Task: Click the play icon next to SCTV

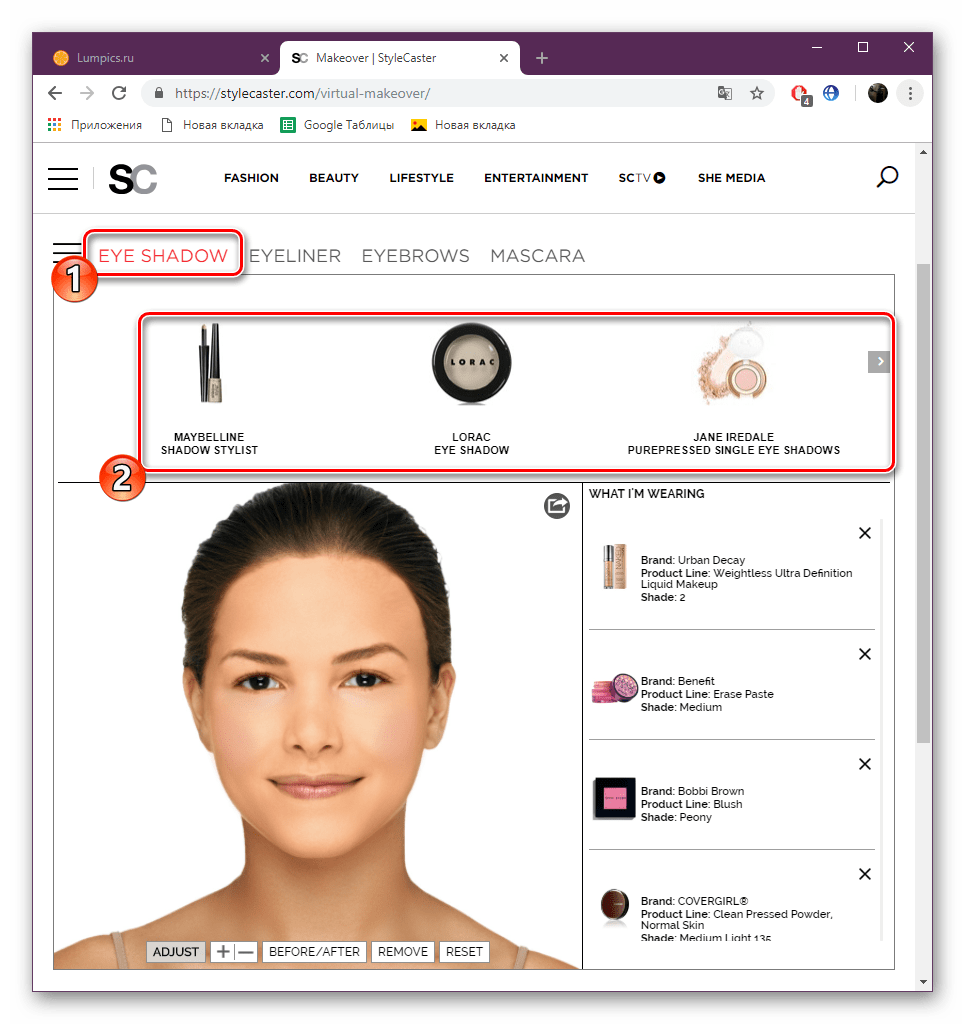Action: click(659, 177)
